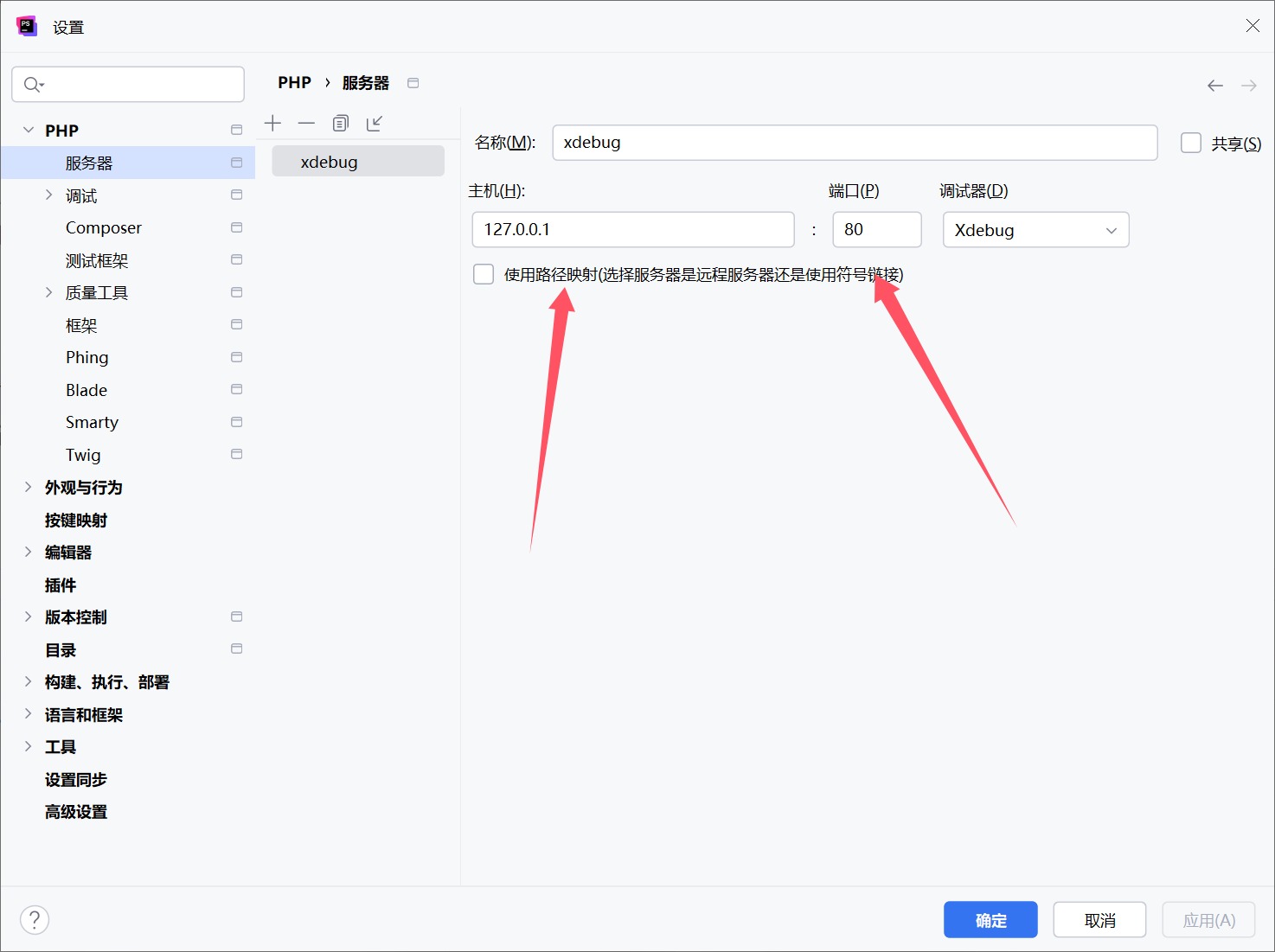Select Composer in the settings tree
This screenshot has width=1275, height=952.
click(x=104, y=227)
